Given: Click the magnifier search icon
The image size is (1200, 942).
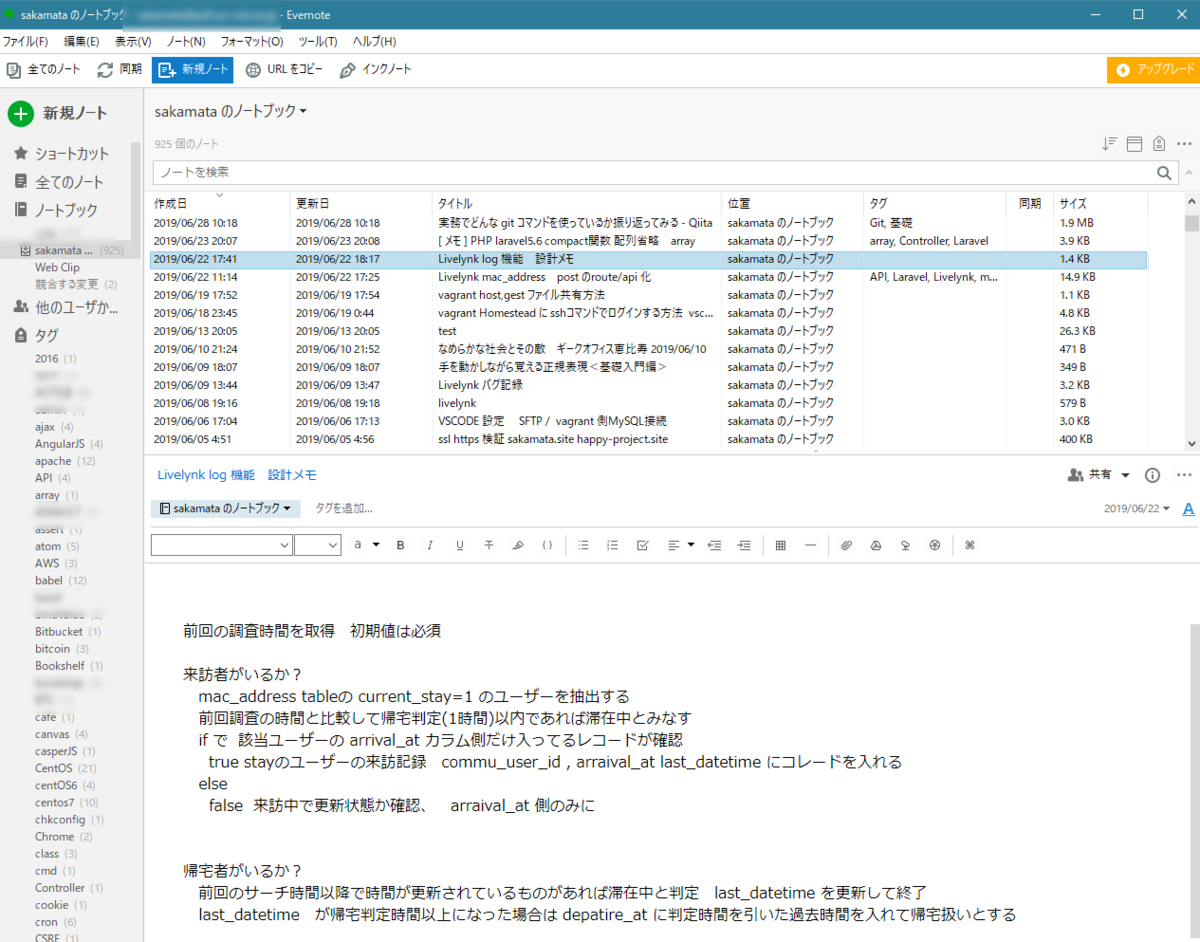Looking at the screenshot, I should 1165,172.
